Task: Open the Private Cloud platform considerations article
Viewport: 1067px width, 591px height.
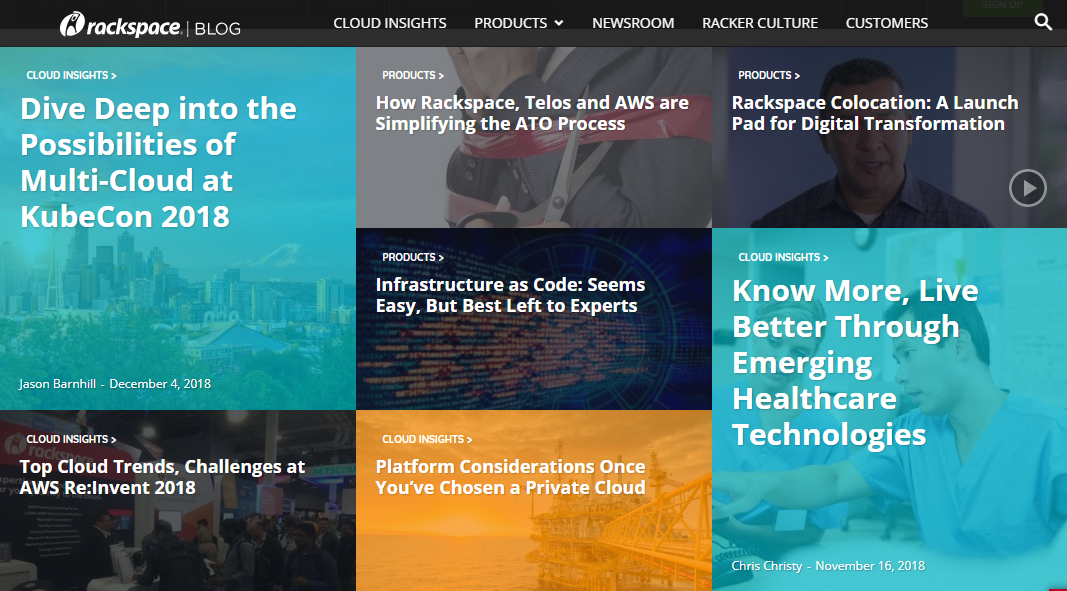Action: pos(510,477)
